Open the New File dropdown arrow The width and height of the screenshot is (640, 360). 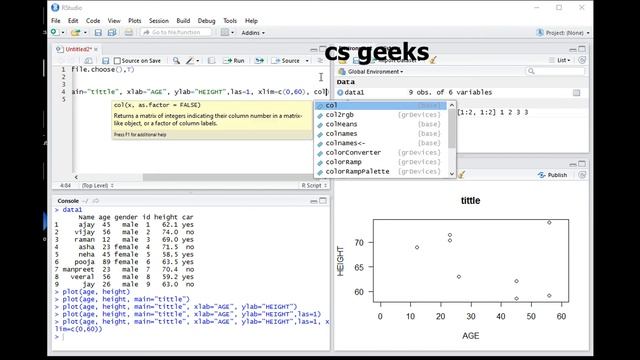(x=63, y=33)
